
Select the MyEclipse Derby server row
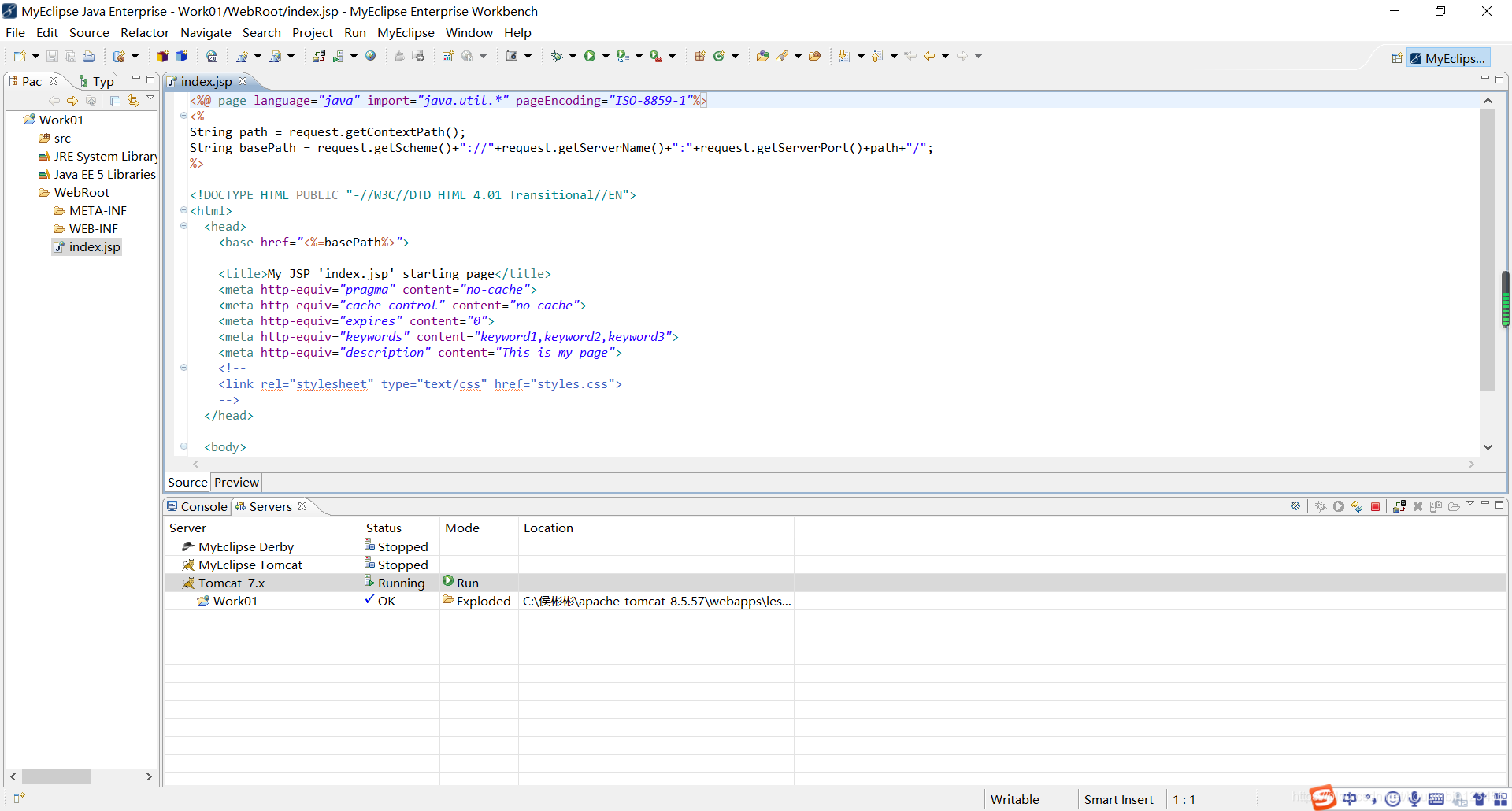pos(836,546)
